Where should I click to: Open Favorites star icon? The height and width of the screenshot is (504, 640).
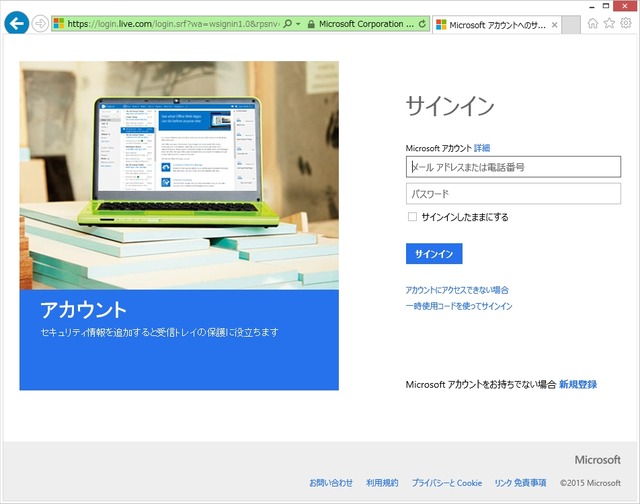pos(609,23)
